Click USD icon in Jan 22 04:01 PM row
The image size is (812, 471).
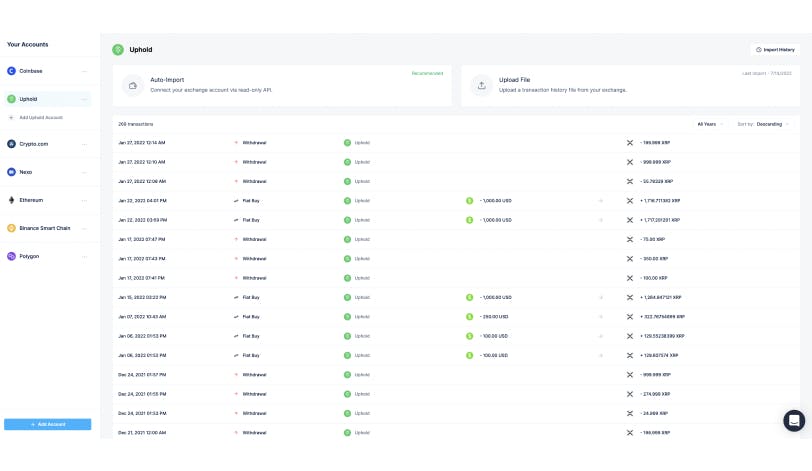[x=470, y=201]
